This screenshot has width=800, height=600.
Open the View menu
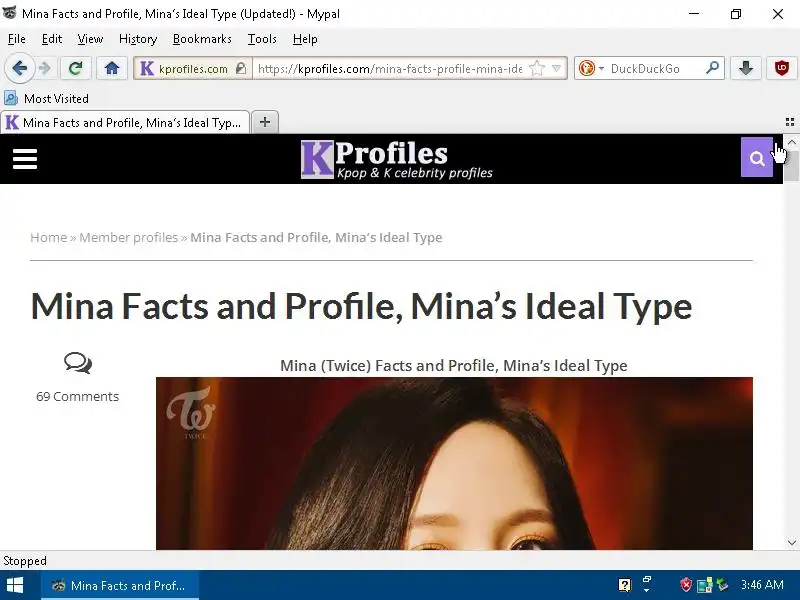[x=90, y=39]
